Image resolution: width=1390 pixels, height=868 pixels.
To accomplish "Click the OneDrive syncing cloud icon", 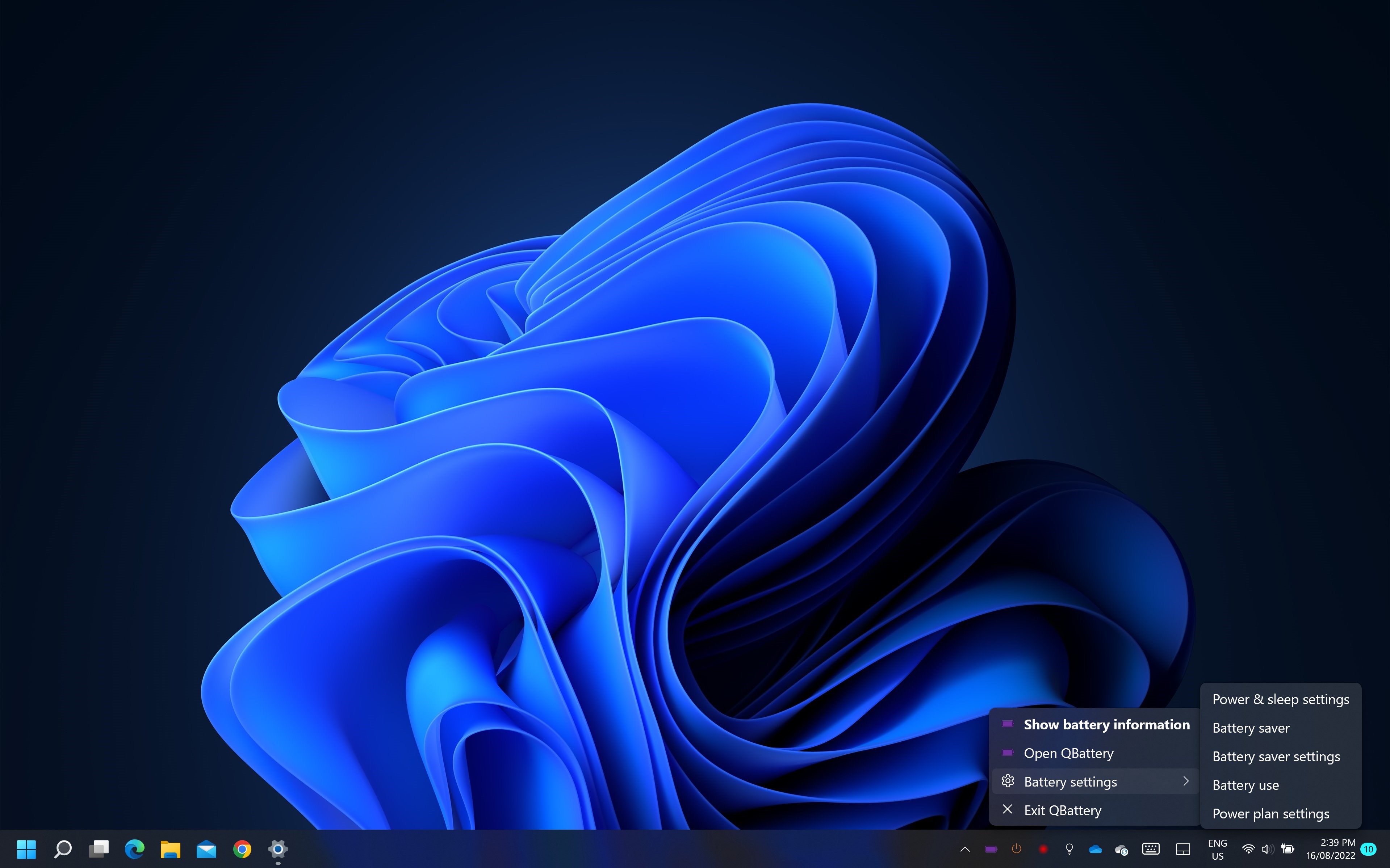I will coord(1121,850).
